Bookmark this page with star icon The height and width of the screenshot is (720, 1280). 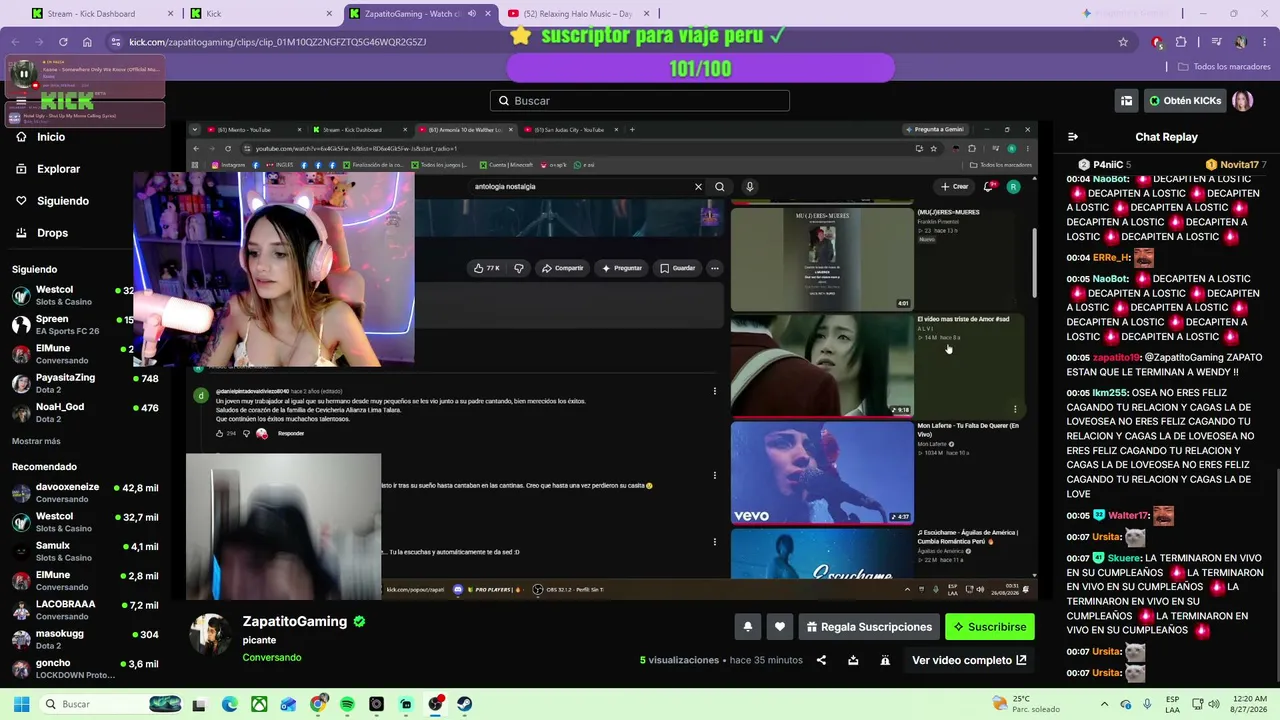pos(1123,42)
